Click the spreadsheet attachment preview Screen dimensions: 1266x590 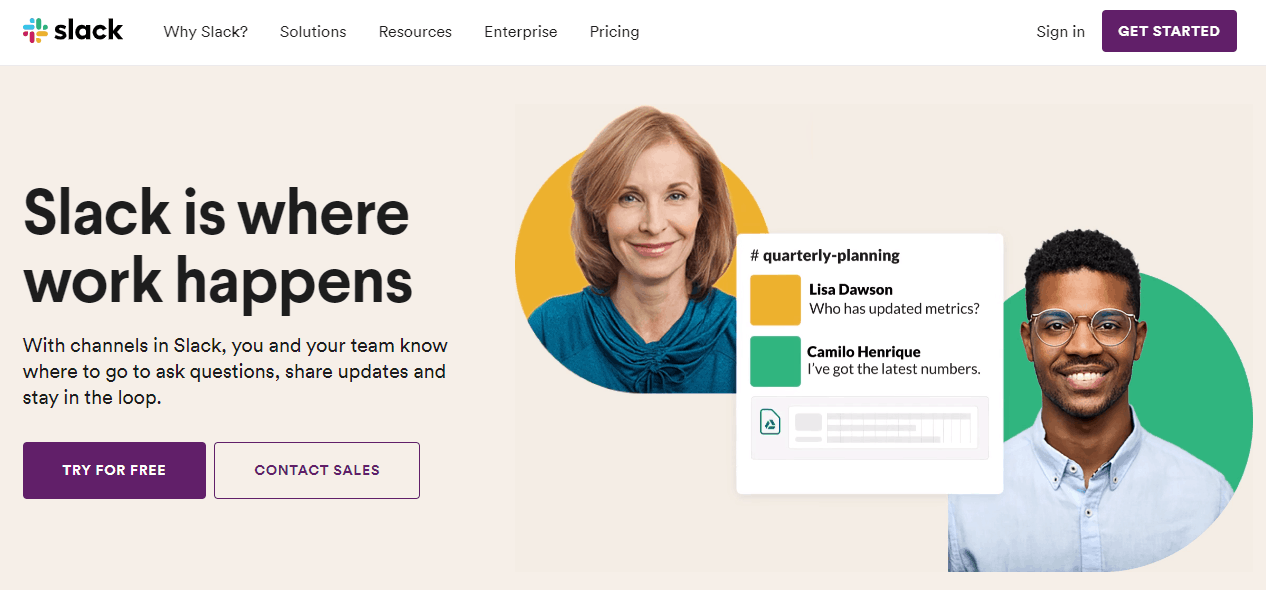870,428
